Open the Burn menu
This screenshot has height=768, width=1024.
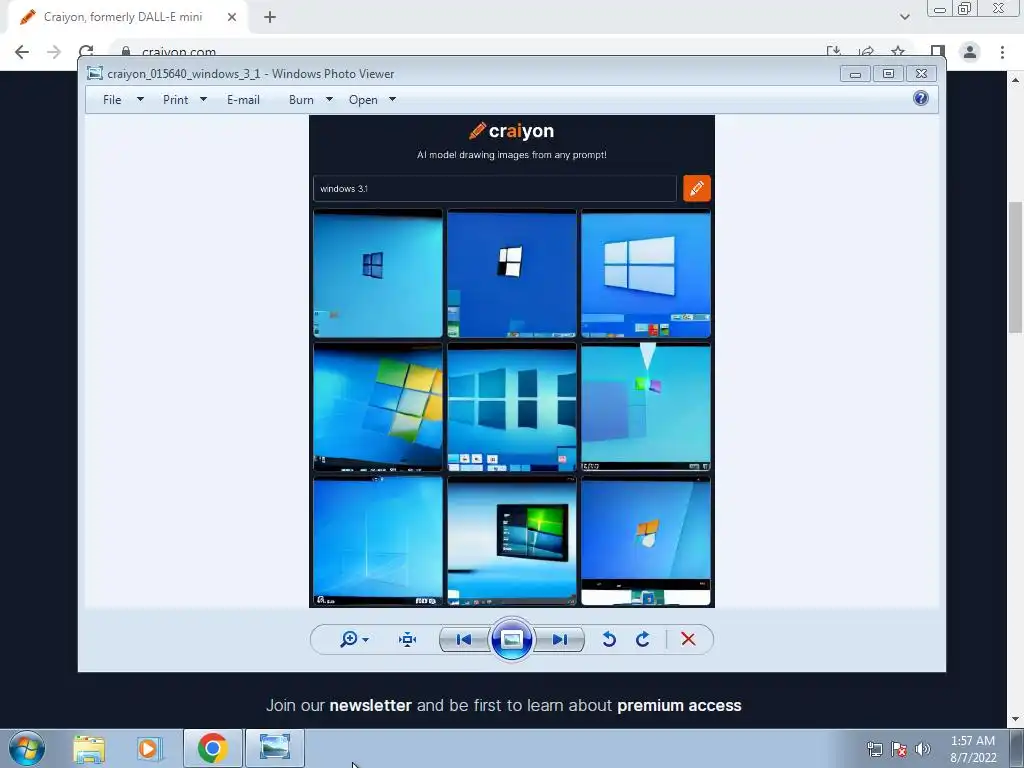(x=301, y=100)
